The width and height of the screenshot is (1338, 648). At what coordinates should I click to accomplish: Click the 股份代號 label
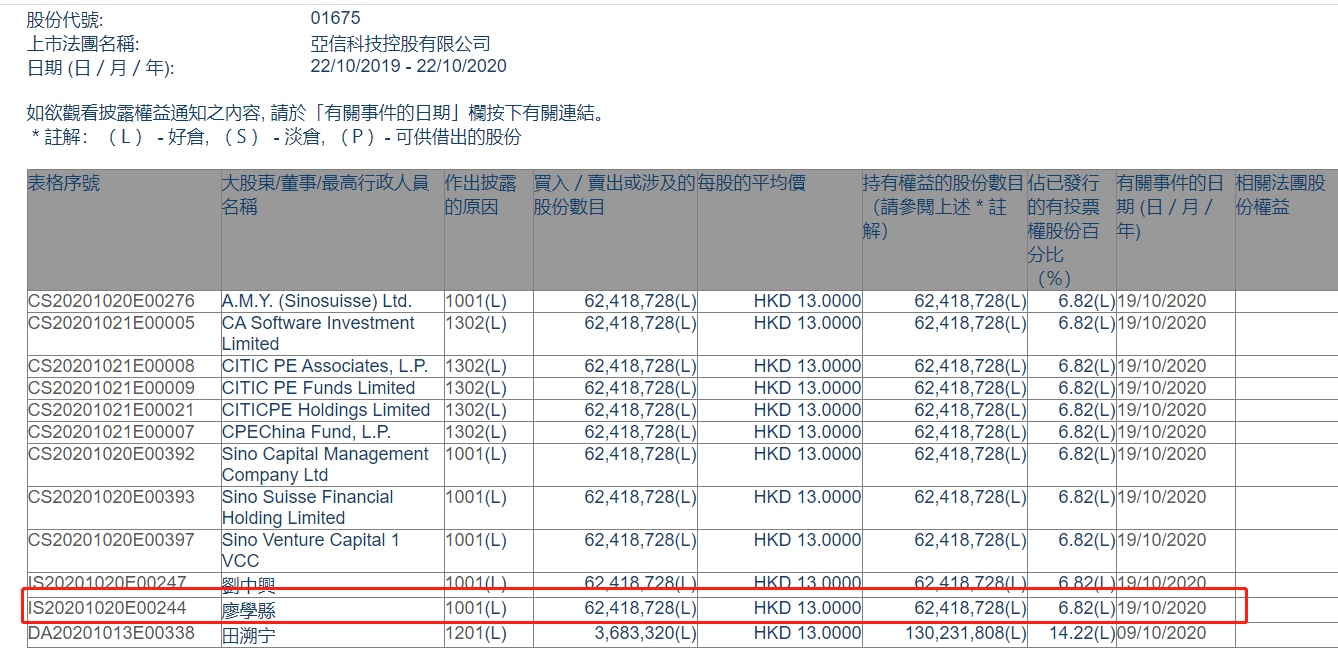pos(65,19)
